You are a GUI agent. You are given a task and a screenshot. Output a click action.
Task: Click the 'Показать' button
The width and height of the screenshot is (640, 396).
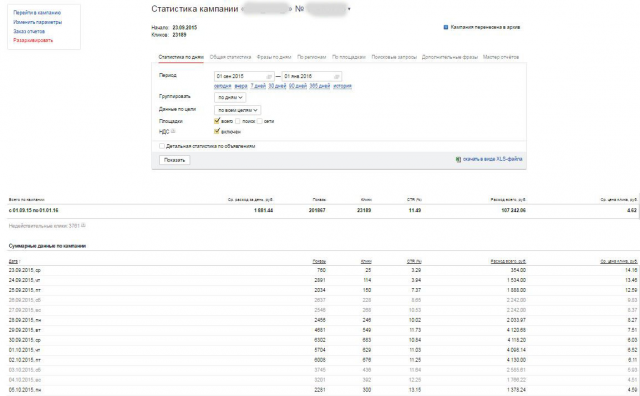pos(174,160)
